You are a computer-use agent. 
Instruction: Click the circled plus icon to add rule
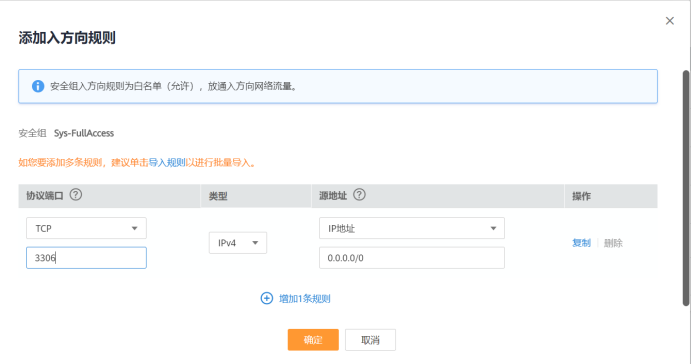(267, 298)
